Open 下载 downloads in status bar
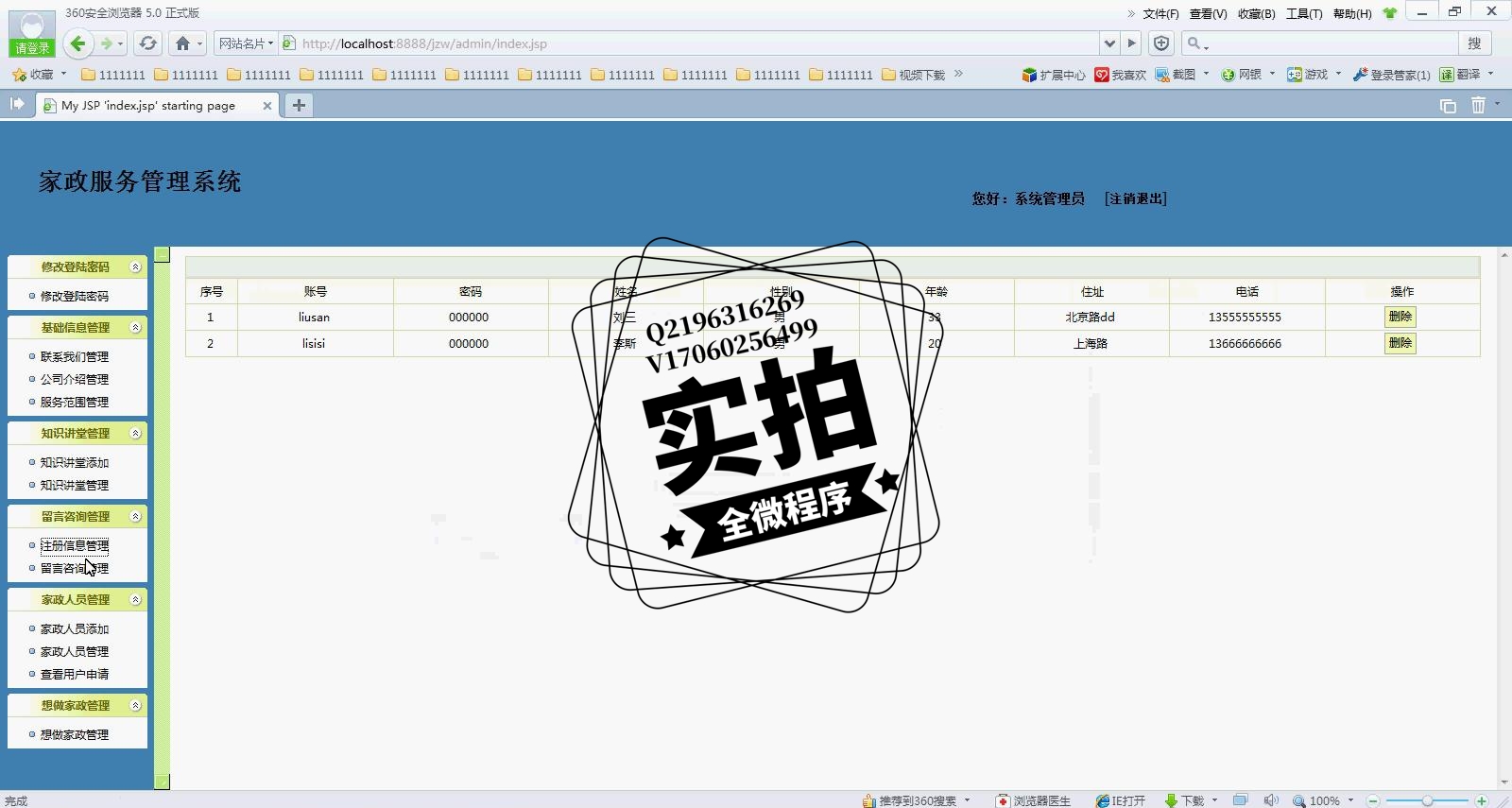 (x=1185, y=800)
